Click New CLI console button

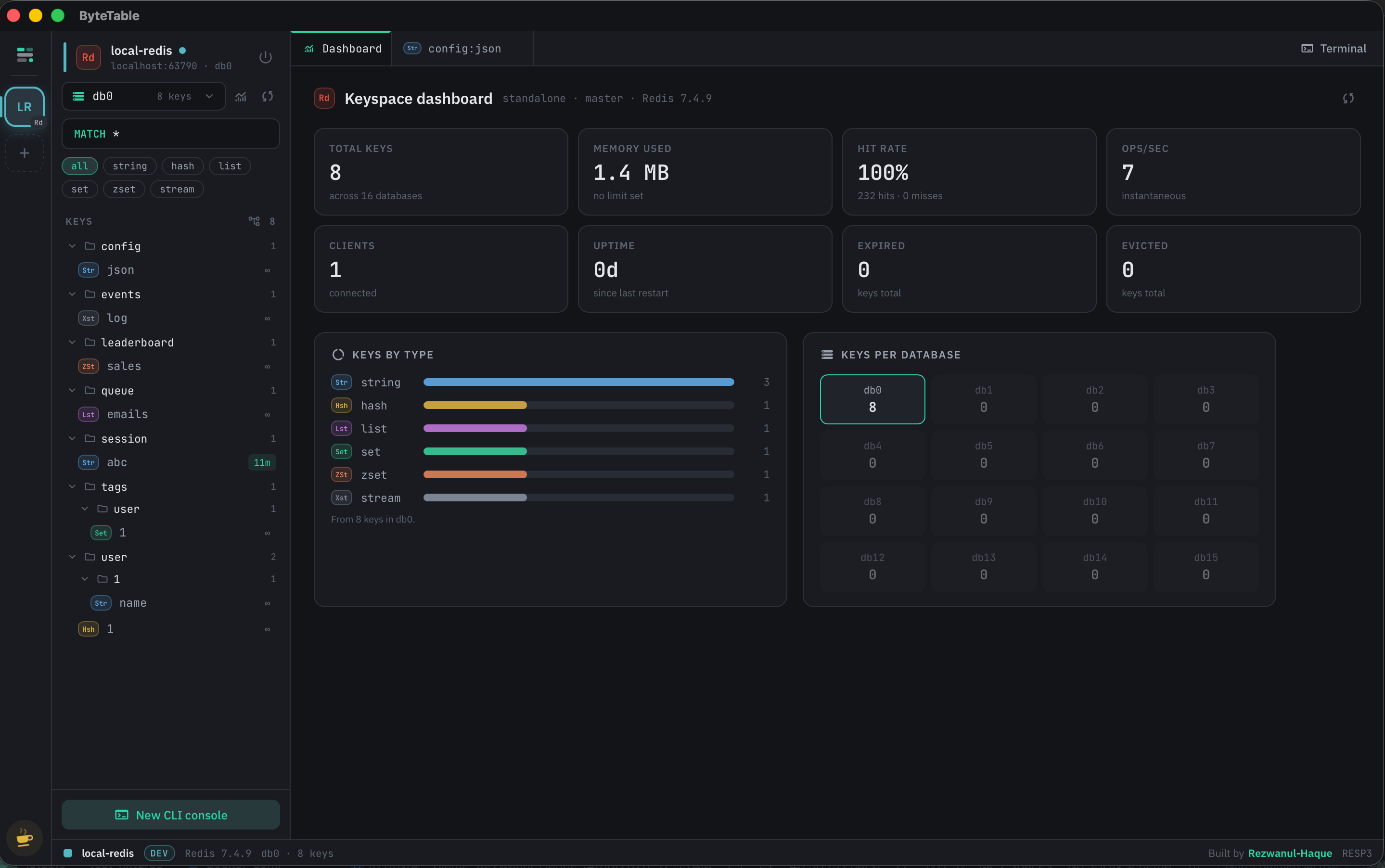click(171, 815)
